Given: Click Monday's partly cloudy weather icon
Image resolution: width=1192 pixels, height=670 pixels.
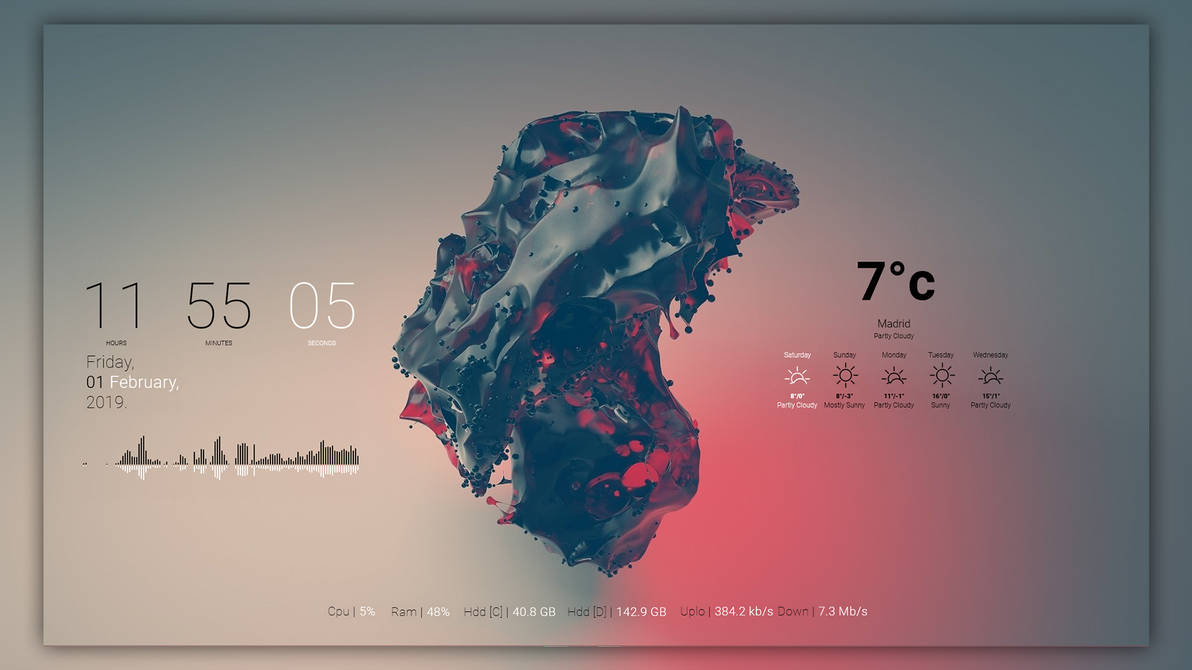Looking at the screenshot, I should point(894,376).
